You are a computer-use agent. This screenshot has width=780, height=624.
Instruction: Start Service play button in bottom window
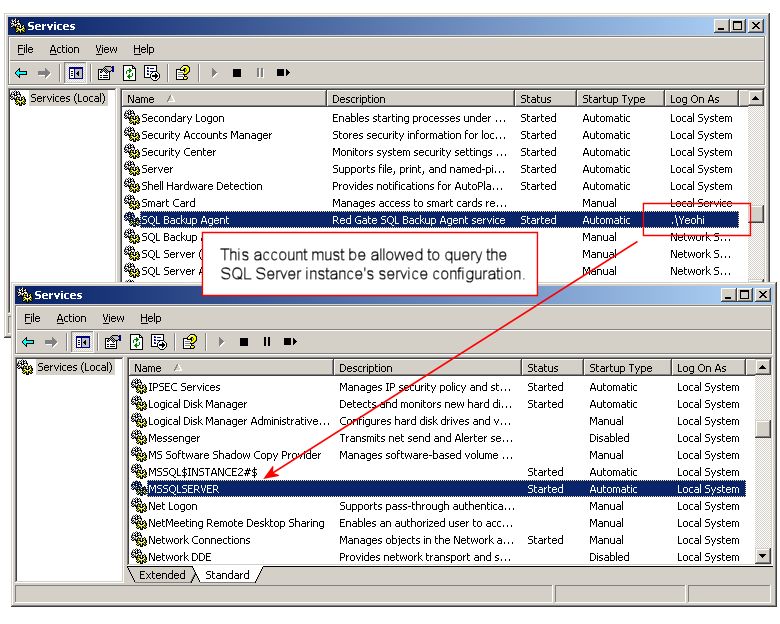click(x=221, y=342)
